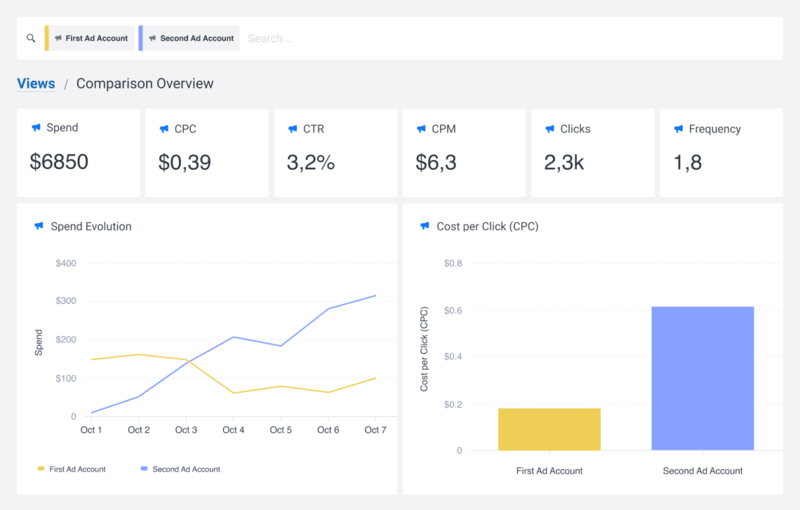Select the Second Ad Account filter tag
The image size is (800, 510).
point(191,39)
